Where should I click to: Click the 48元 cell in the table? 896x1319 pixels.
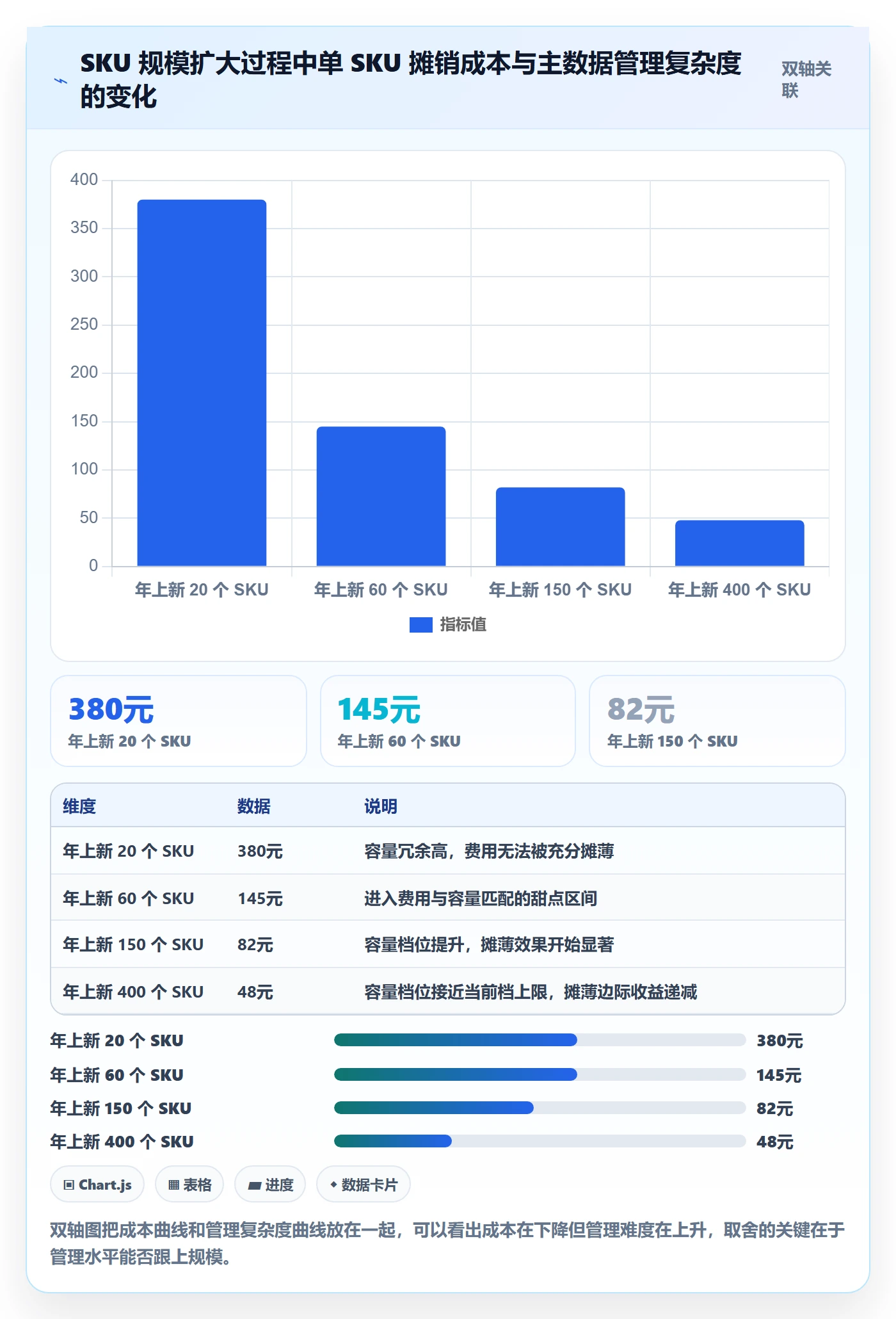255,992
